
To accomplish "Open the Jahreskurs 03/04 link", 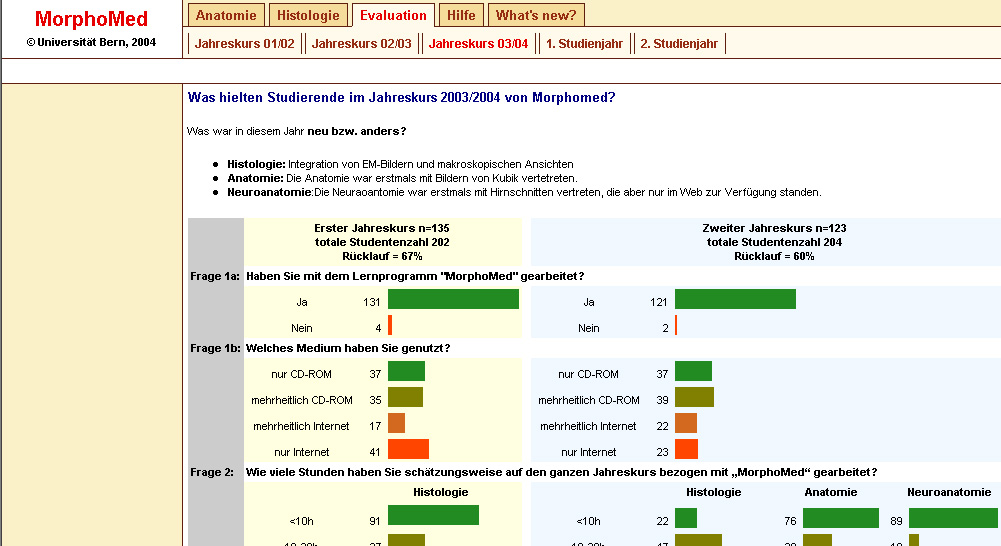I will click(478, 44).
